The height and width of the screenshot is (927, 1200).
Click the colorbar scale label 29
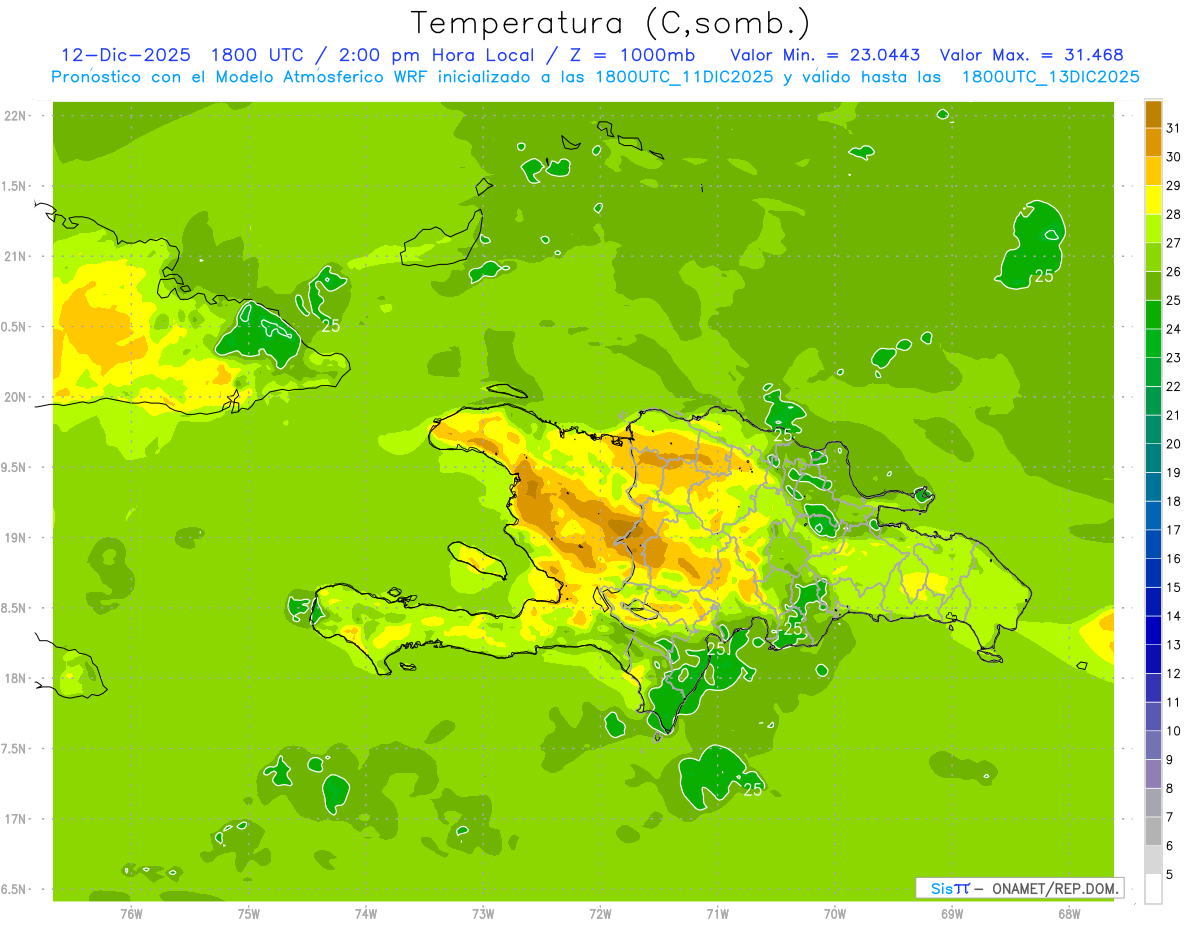[1174, 185]
